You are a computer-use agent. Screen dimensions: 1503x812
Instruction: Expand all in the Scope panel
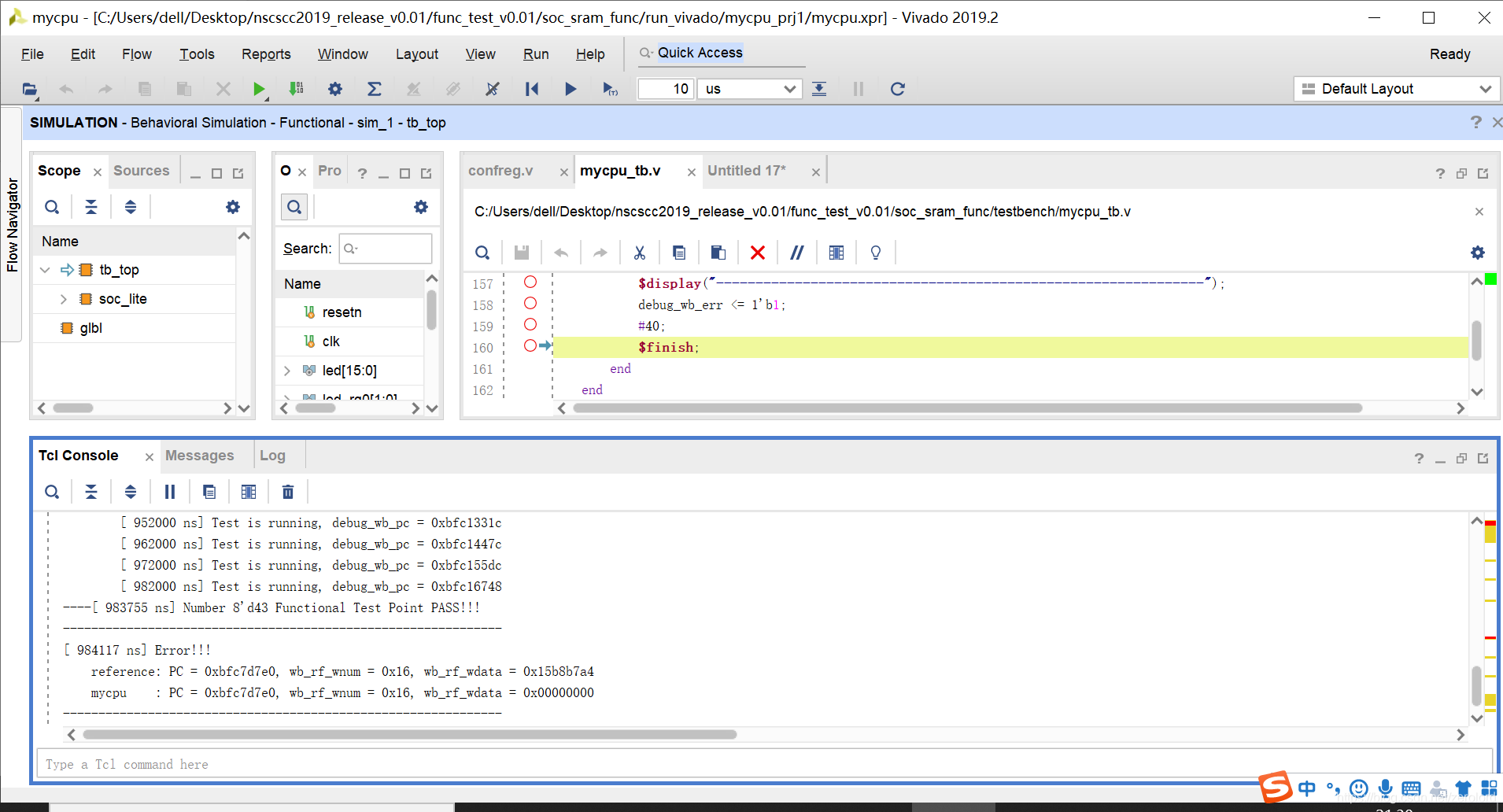pos(131,207)
